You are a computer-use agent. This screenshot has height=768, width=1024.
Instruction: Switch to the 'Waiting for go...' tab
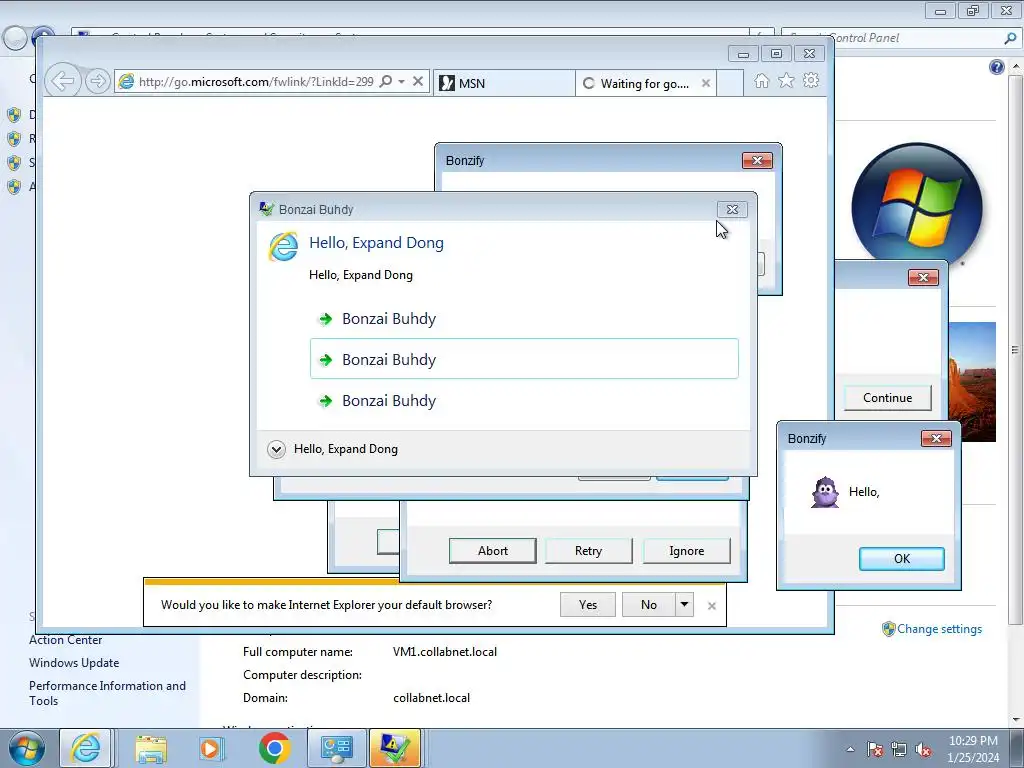click(645, 83)
